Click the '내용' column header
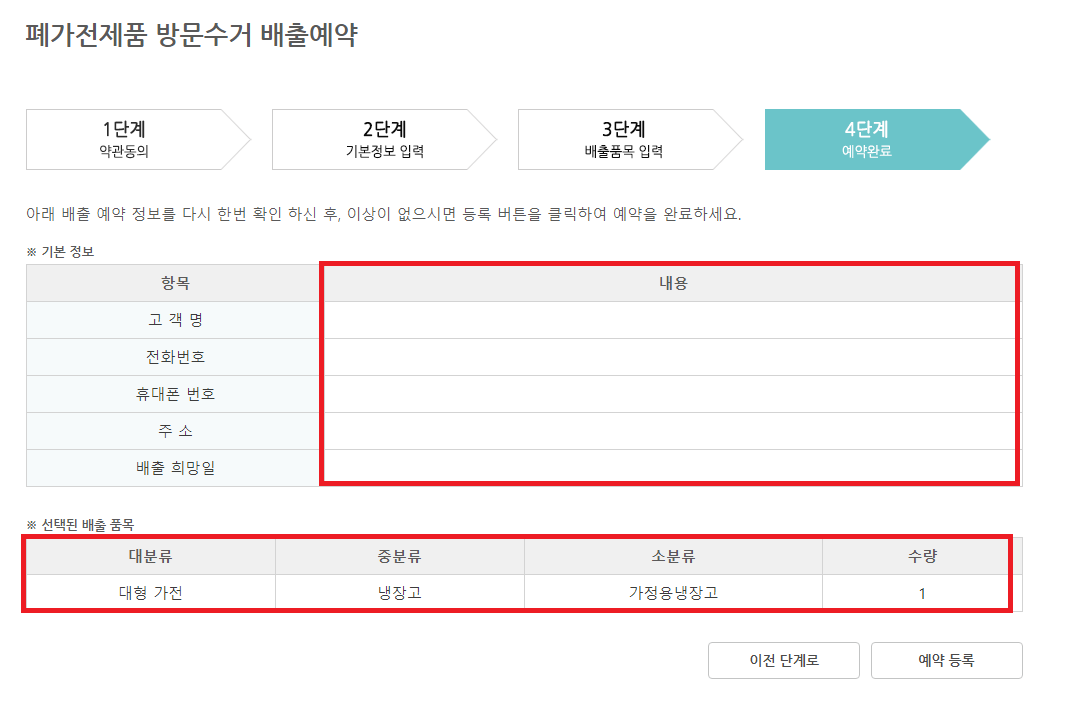The width and height of the screenshot is (1065, 713). click(x=673, y=283)
